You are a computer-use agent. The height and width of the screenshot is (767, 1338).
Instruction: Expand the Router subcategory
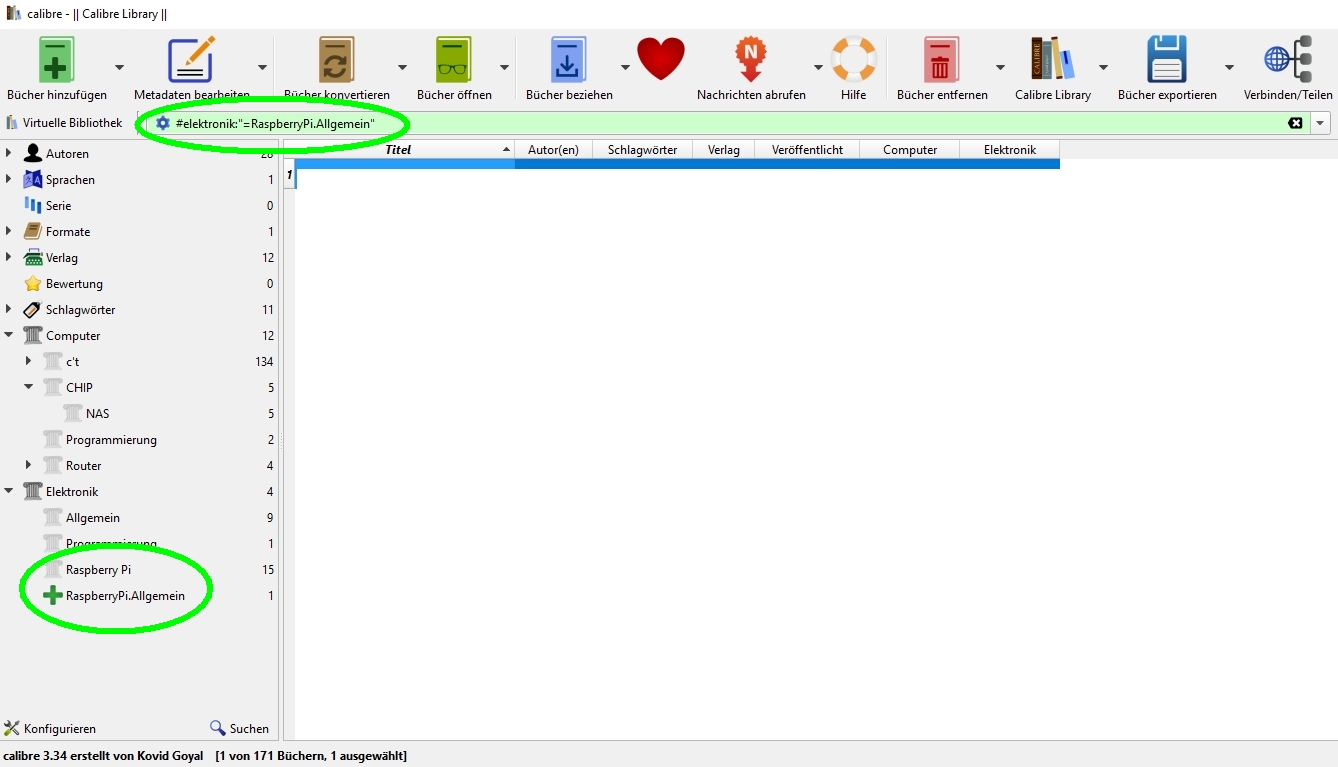[29, 465]
